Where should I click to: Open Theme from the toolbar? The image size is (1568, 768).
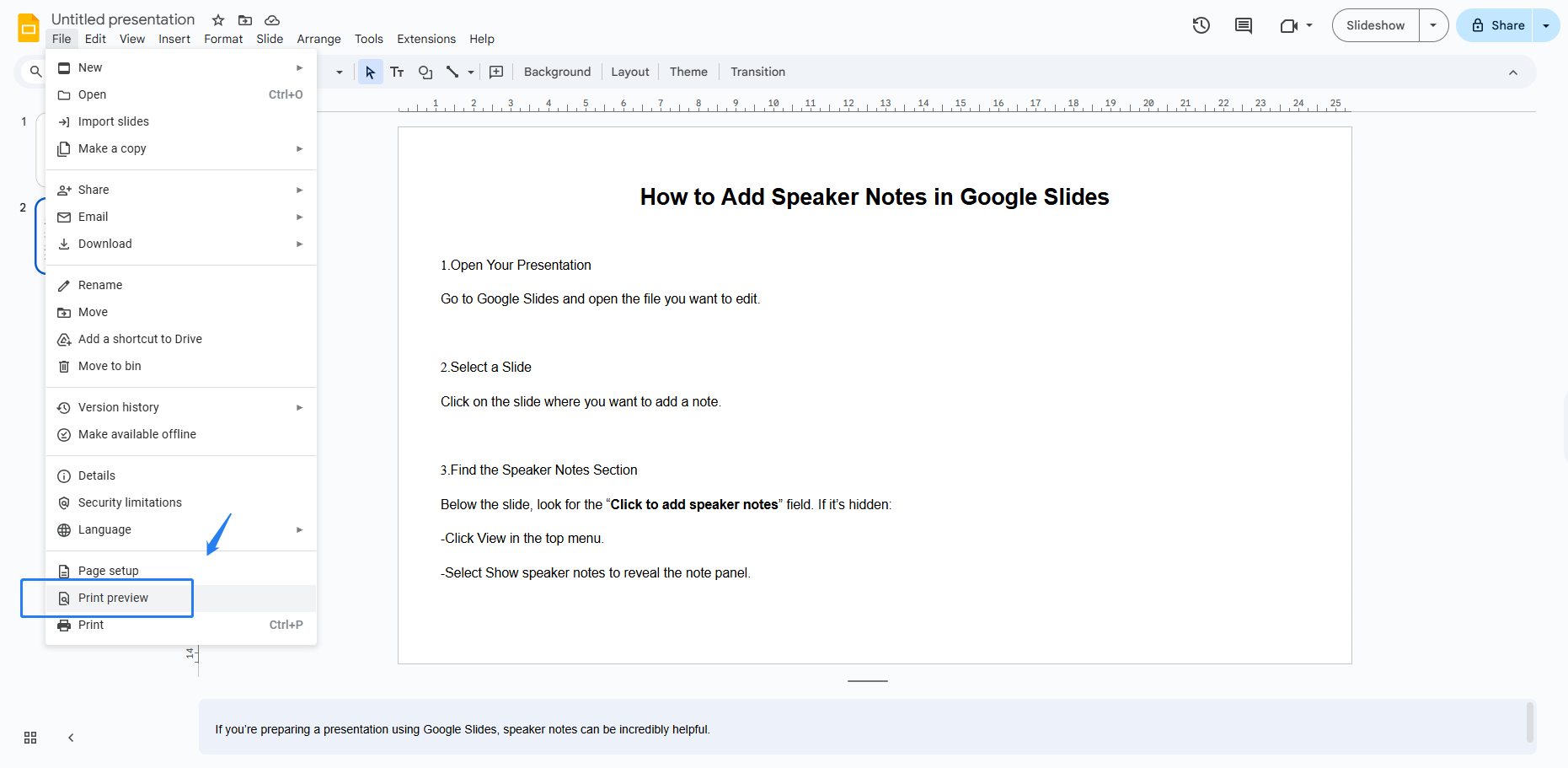coord(688,72)
